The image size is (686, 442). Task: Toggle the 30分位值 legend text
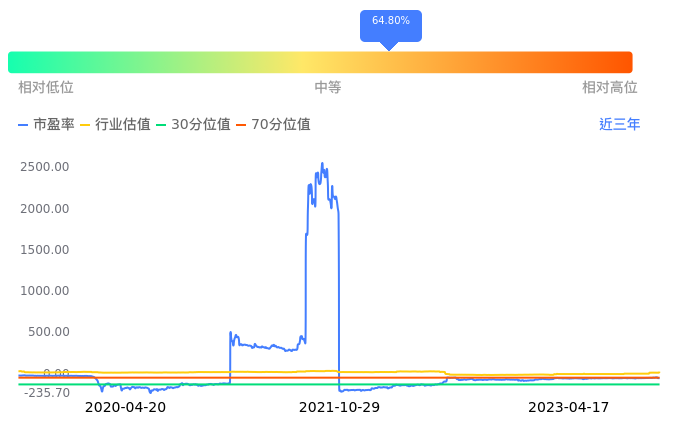click(201, 125)
